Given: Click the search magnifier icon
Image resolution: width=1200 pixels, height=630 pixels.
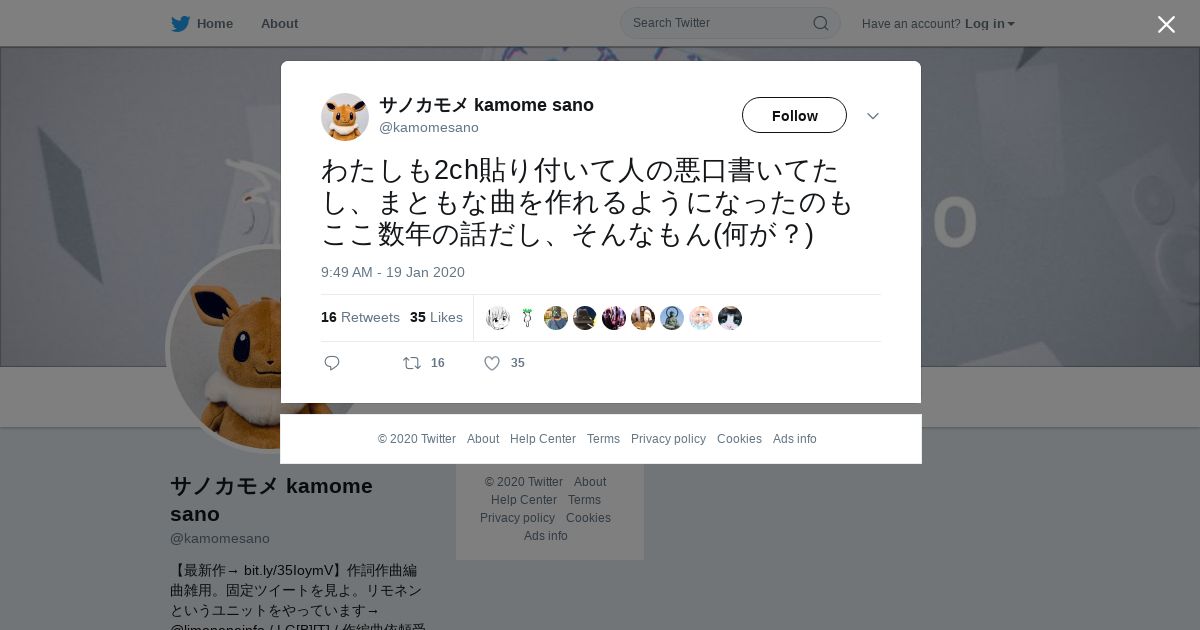Looking at the screenshot, I should coord(820,23).
